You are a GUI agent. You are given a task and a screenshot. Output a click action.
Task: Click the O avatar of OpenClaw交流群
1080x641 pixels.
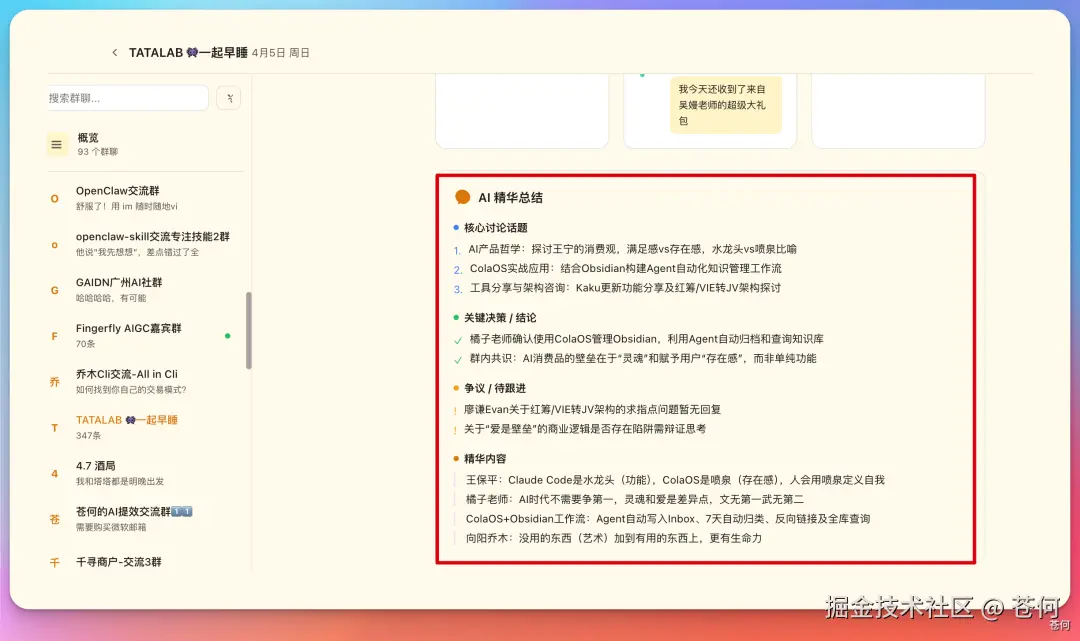(x=54, y=197)
